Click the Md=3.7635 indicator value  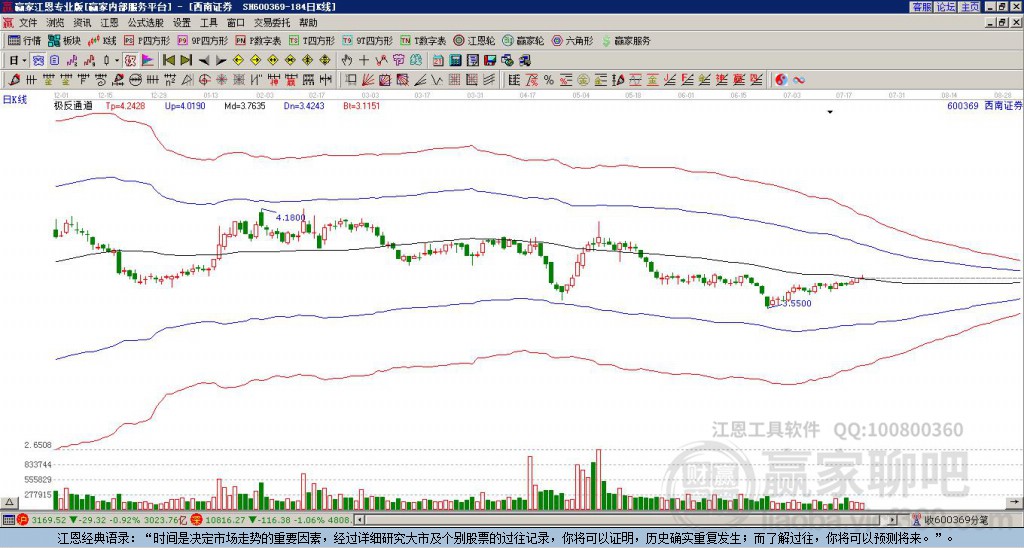click(x=245, y=105)
